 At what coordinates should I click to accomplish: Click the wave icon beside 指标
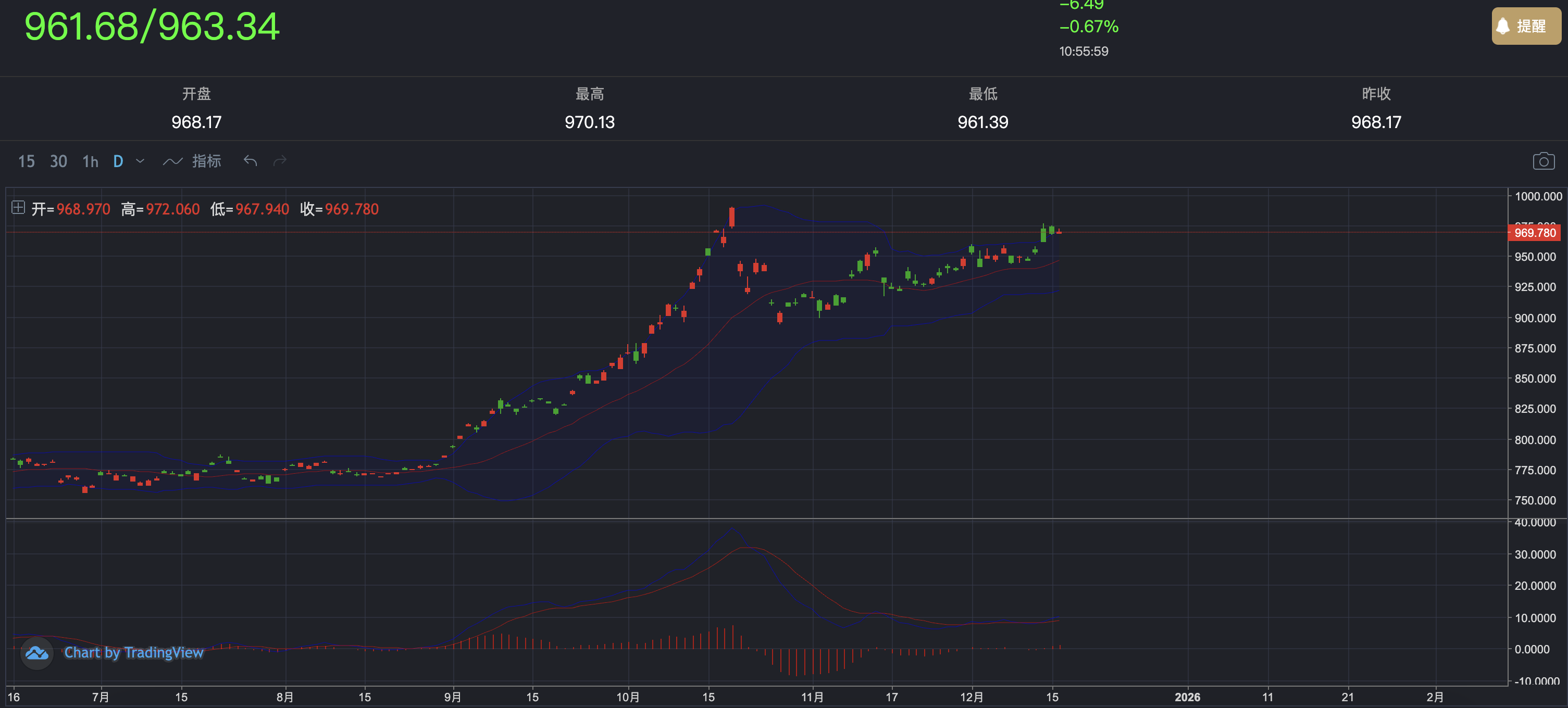click(x=173, y=160)
